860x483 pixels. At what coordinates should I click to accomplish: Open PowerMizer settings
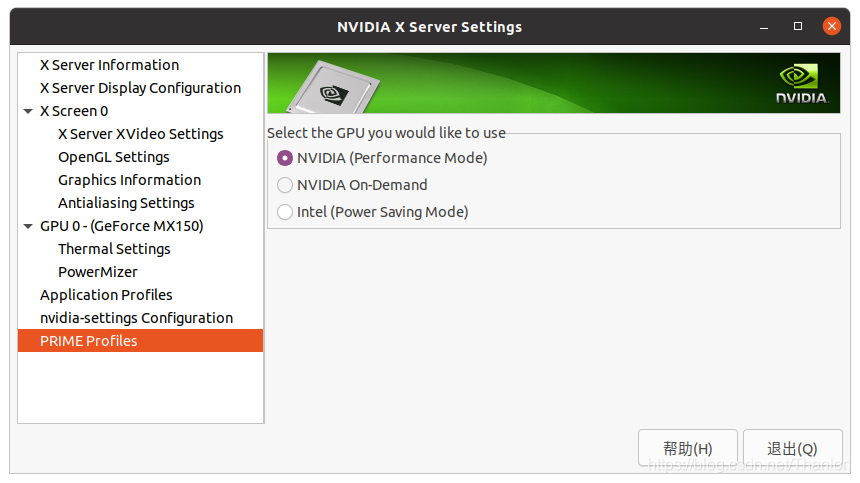pyautogui.click(x=97, y=272)
